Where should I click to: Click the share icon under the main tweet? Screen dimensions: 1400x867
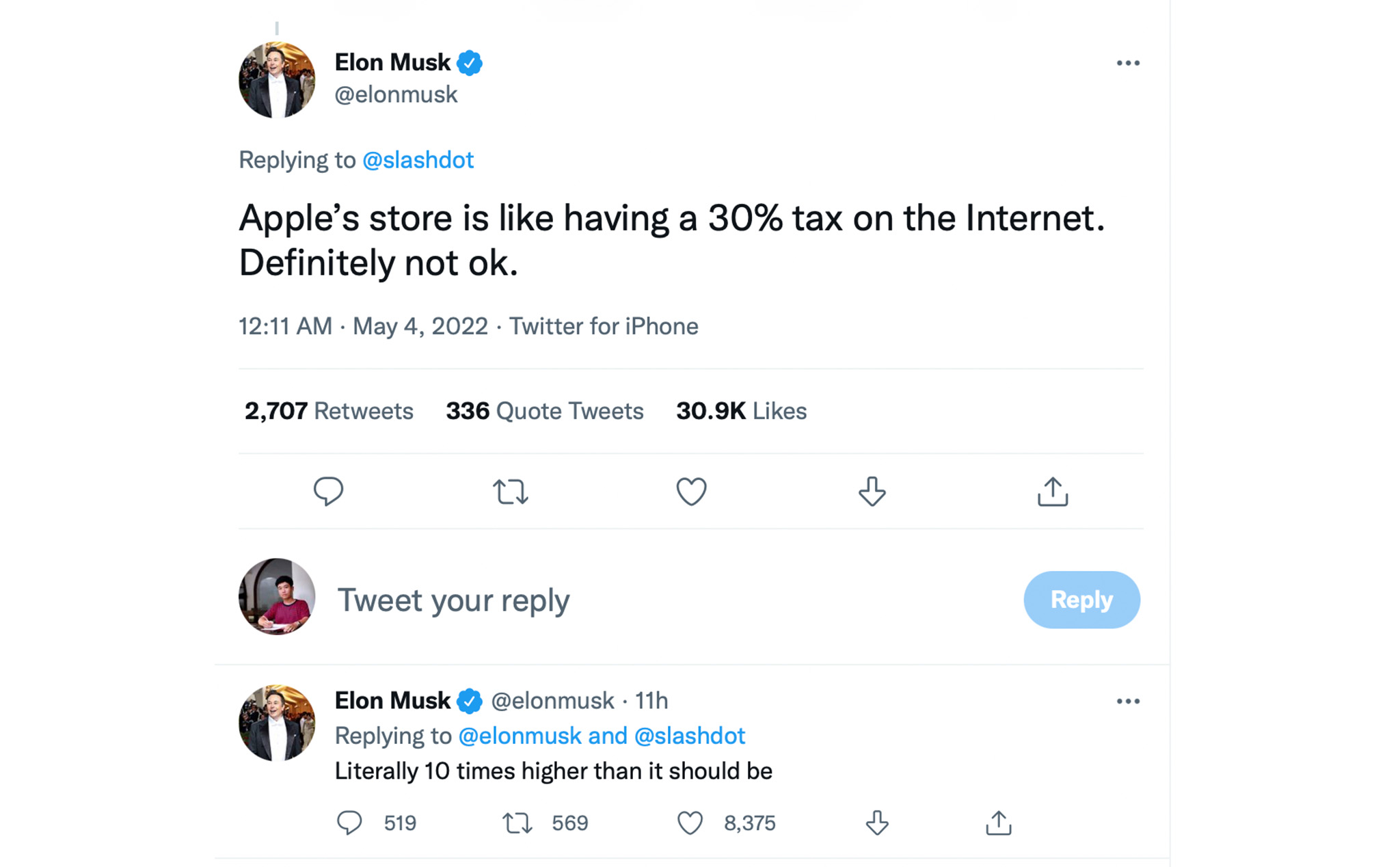pyautogui.click(x=1052, y=491)
